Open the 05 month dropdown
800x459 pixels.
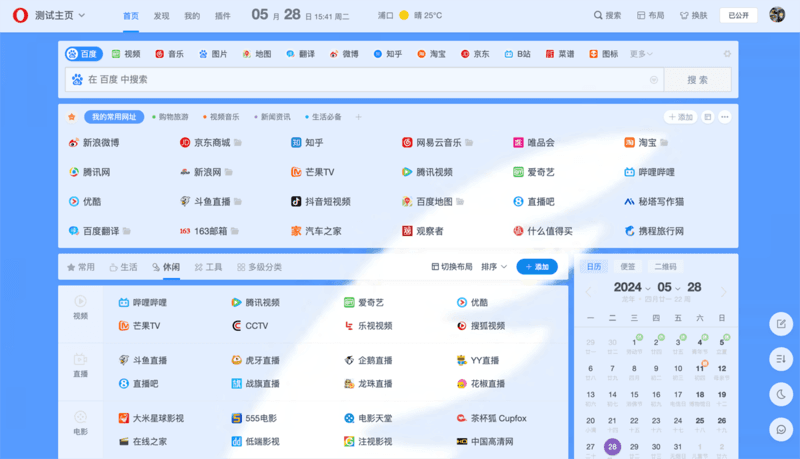click(x=668, y=287)
